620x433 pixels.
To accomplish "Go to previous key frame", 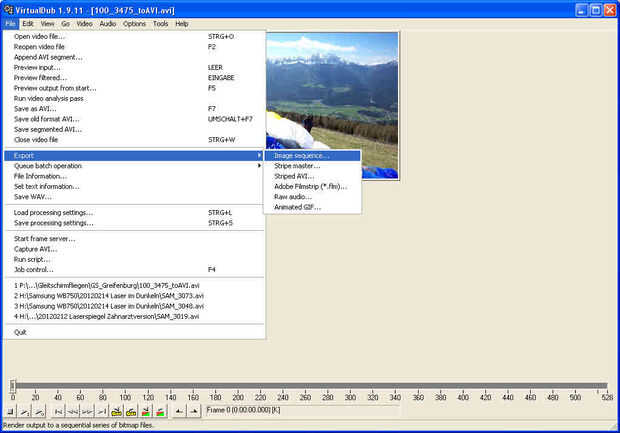I will point(116,412).
